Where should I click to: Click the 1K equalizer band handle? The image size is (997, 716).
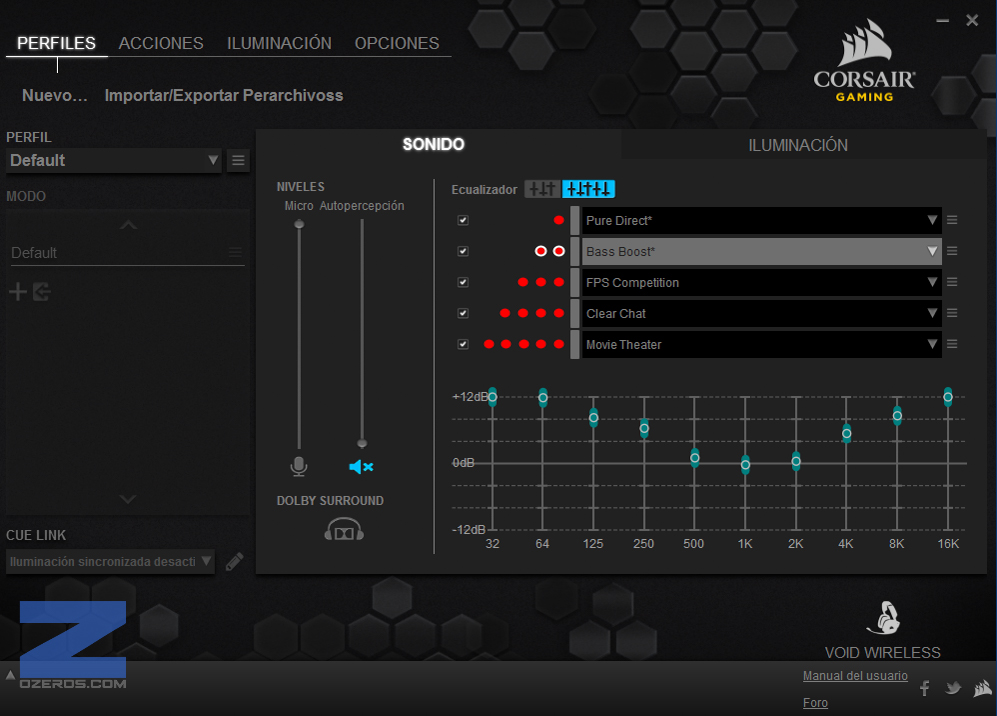745,465
